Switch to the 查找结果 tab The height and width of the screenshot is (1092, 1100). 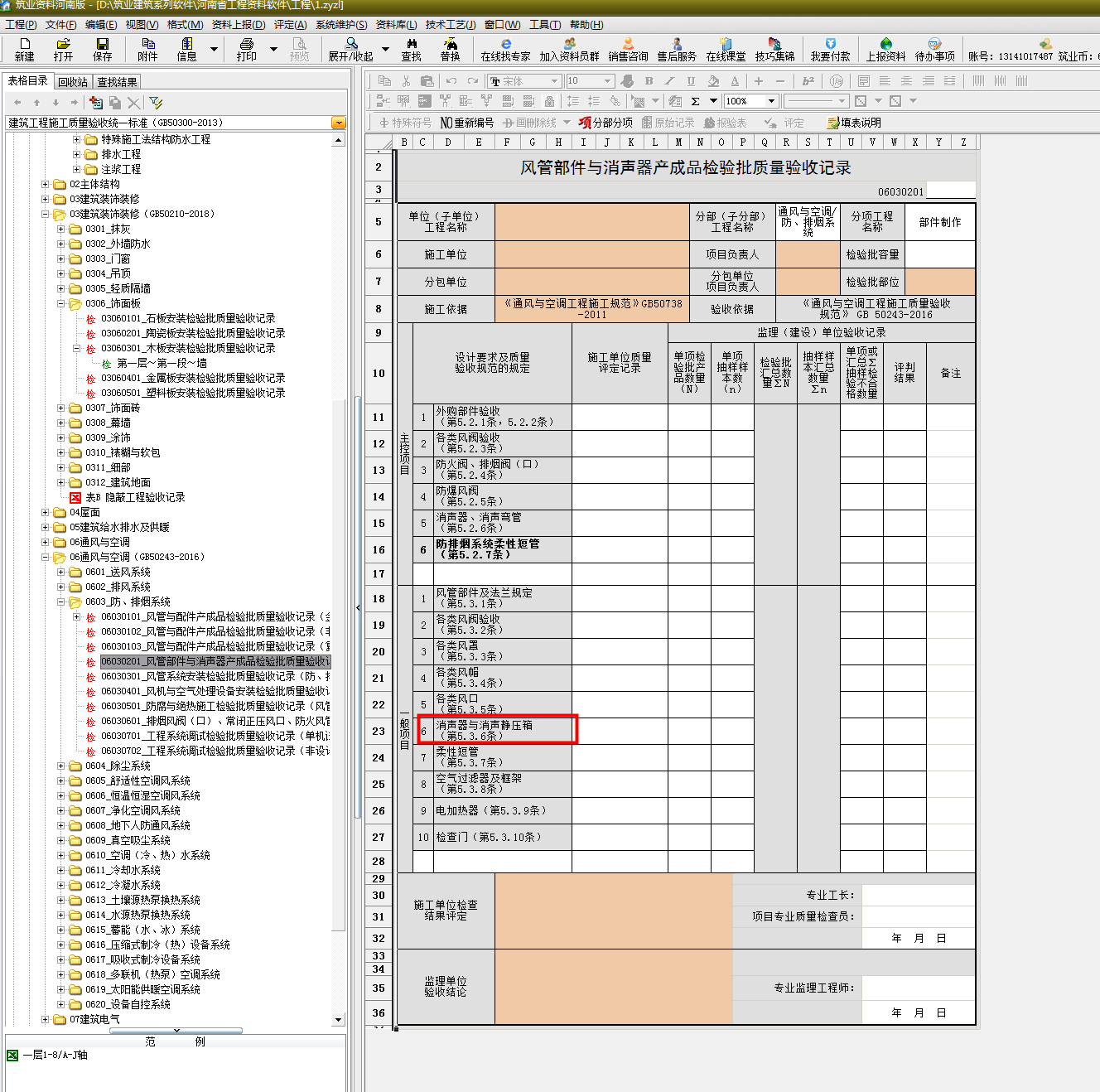[x=117, y=82]
